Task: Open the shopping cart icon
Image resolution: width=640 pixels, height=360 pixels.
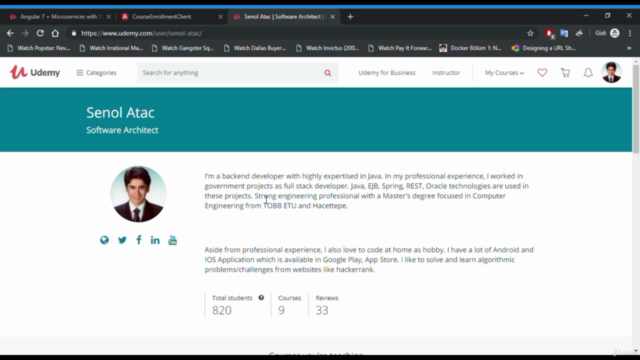Action: (565, 73)
